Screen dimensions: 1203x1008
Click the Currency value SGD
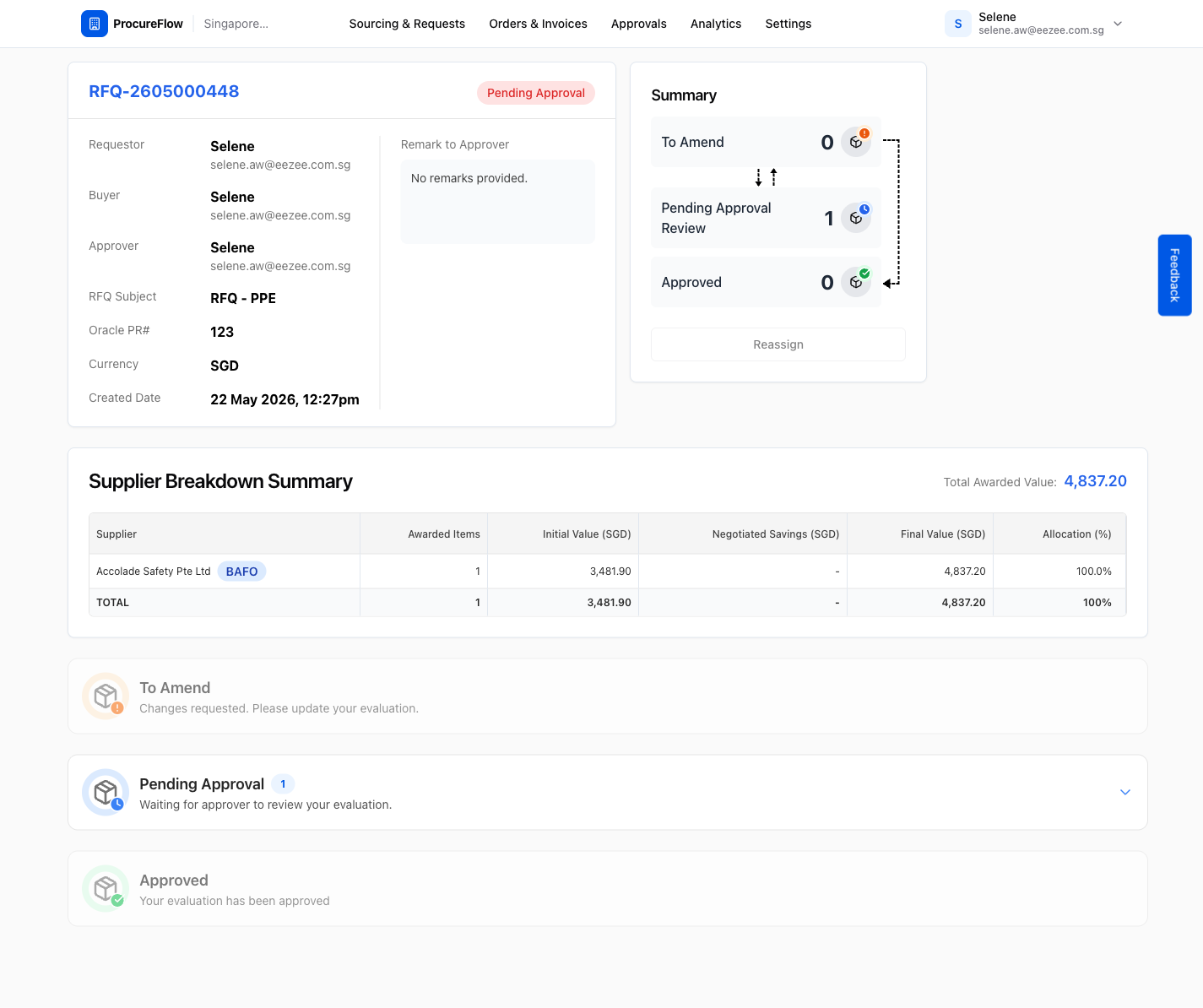click(x=225, y=366)
